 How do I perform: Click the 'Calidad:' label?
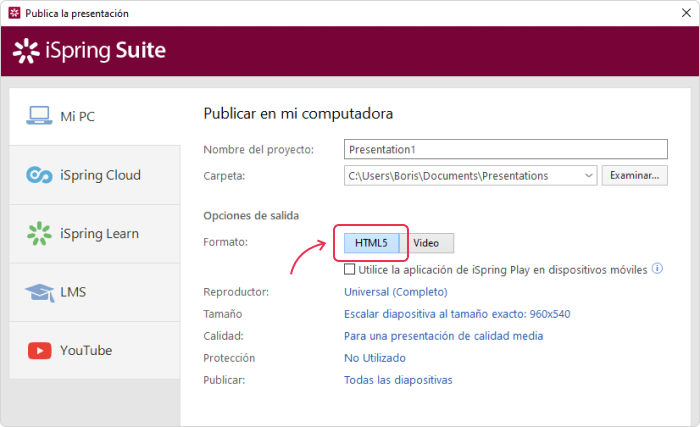click(x=223, y=336)
